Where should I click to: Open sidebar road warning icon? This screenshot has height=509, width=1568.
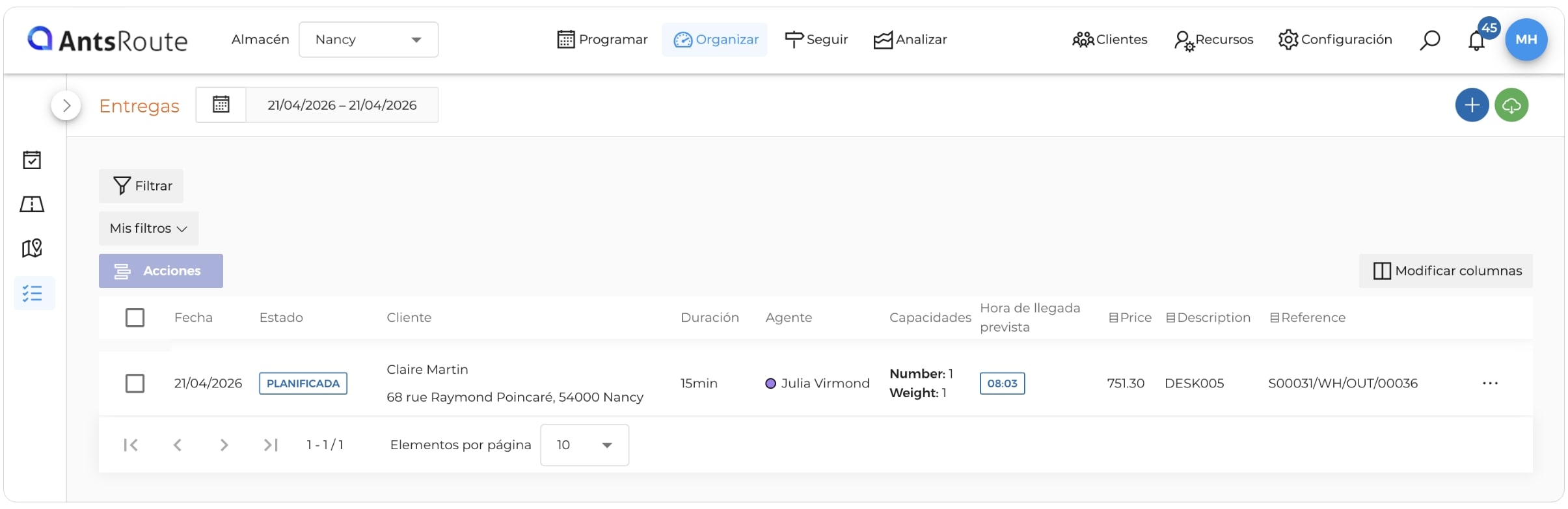point(32,204)
